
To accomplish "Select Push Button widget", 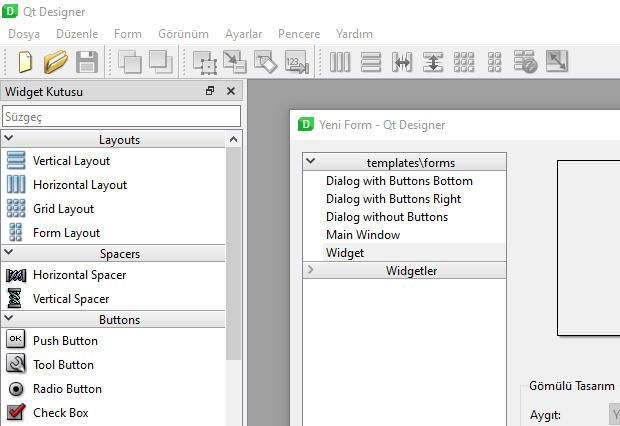I will click(x=113, y=341).
